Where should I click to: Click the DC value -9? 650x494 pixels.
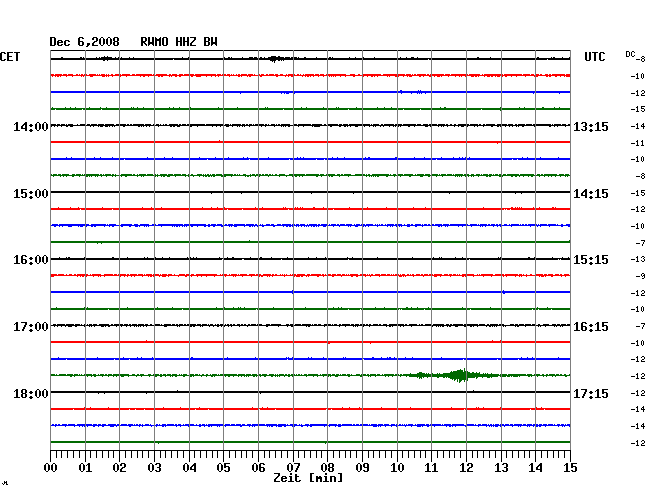[x=640, y=276]
